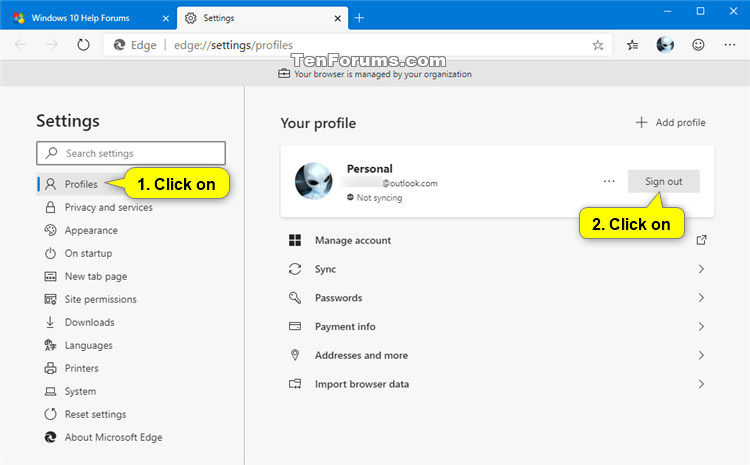Image resolution: width=750 pixels, height=465 pixels.
Task: Click the Manage account label
Action: [x=353, y=240]
